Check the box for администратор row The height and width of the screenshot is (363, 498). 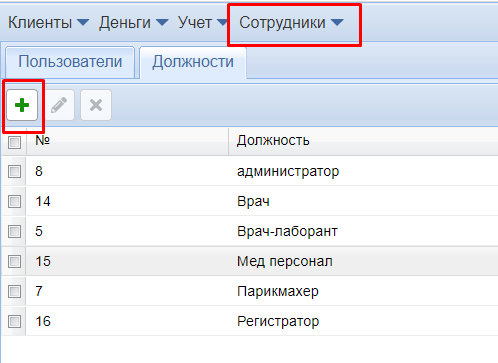pos(14,171)
